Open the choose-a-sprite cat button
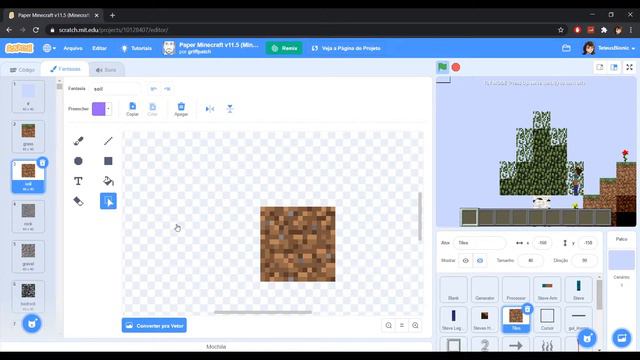The width and height of the screenshot is (640, 360). tap(587, 338)
